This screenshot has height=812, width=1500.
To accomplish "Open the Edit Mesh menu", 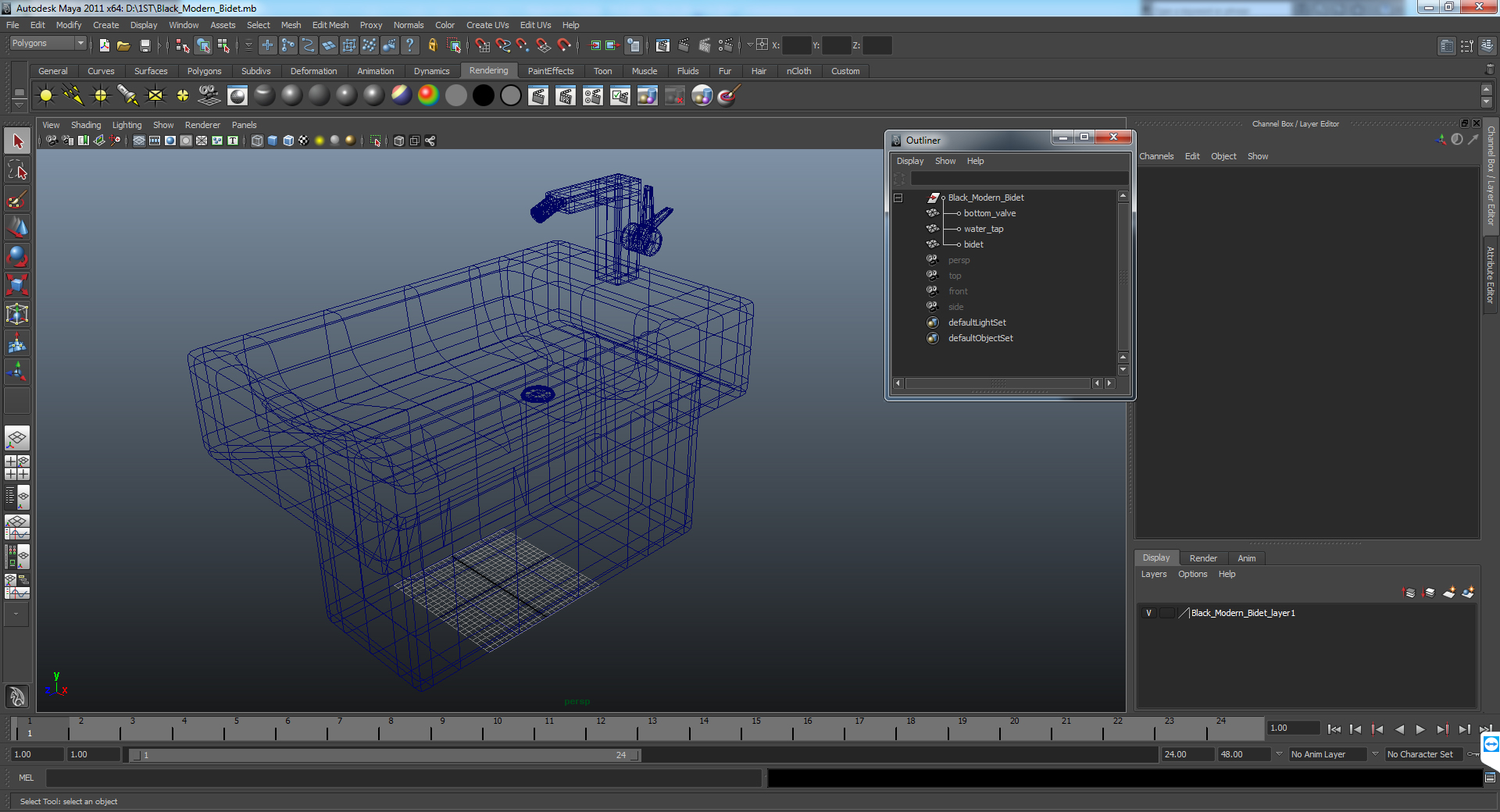I will pos(330,25).
